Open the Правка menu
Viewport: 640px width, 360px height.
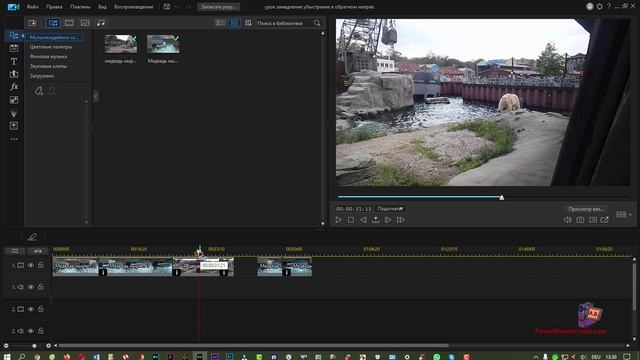pos(54,7)
